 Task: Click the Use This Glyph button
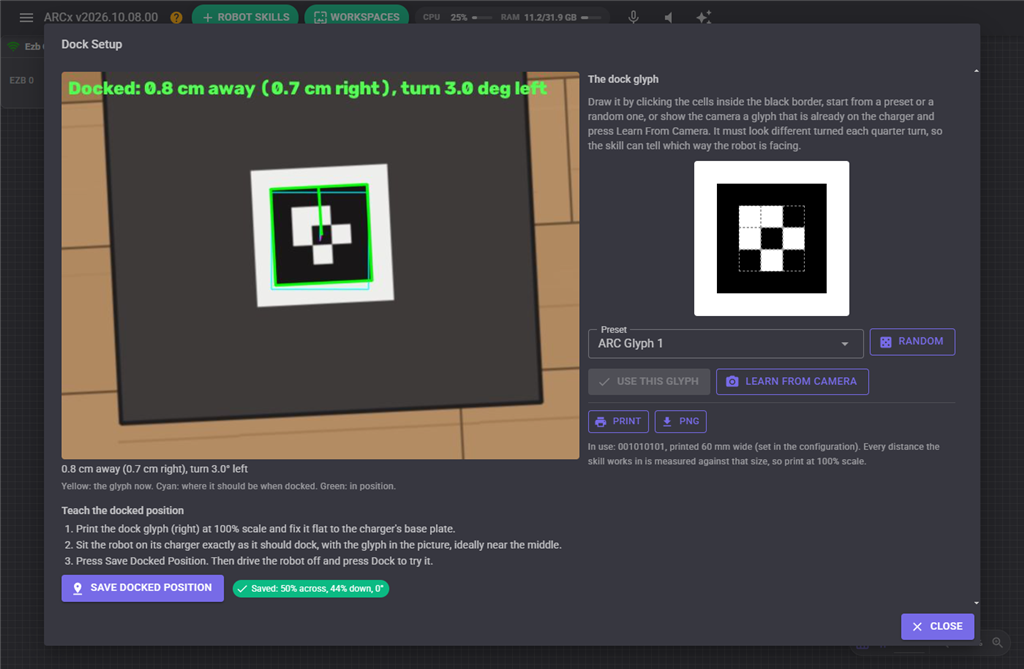click(x=649, y=382)
